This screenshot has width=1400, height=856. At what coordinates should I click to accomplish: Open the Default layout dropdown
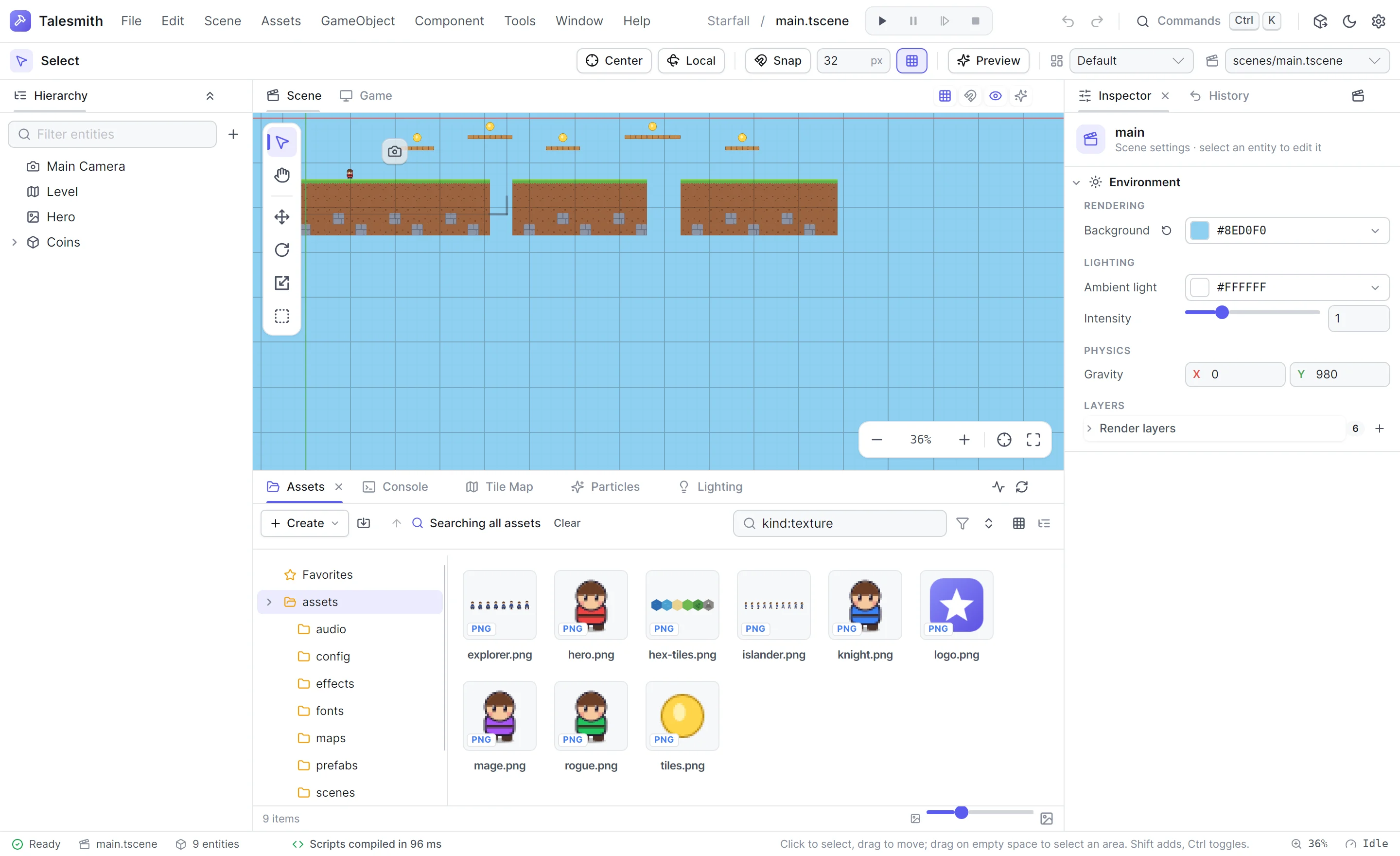click(1131, 61)
